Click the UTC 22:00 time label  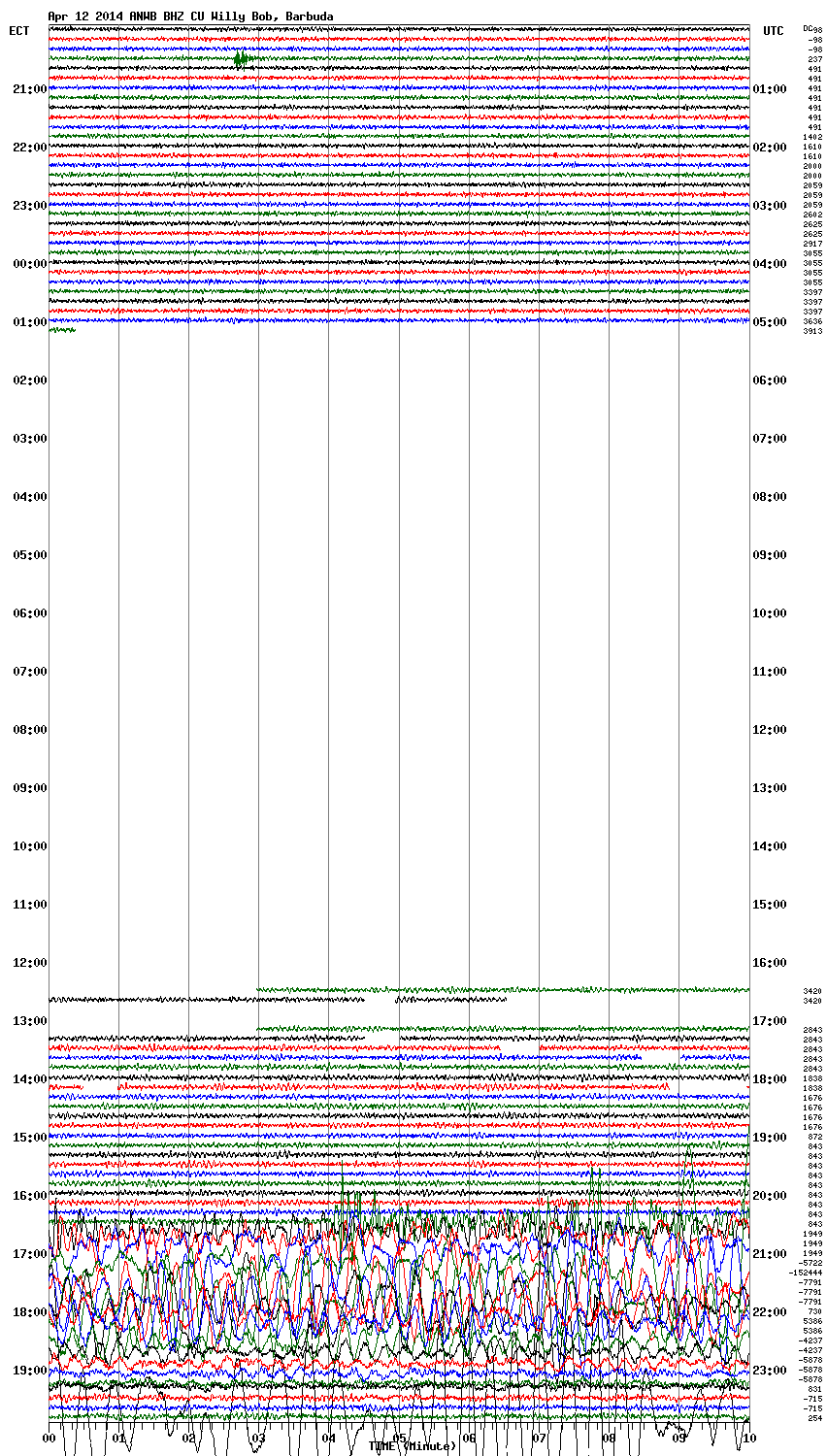coord(770,1312)
